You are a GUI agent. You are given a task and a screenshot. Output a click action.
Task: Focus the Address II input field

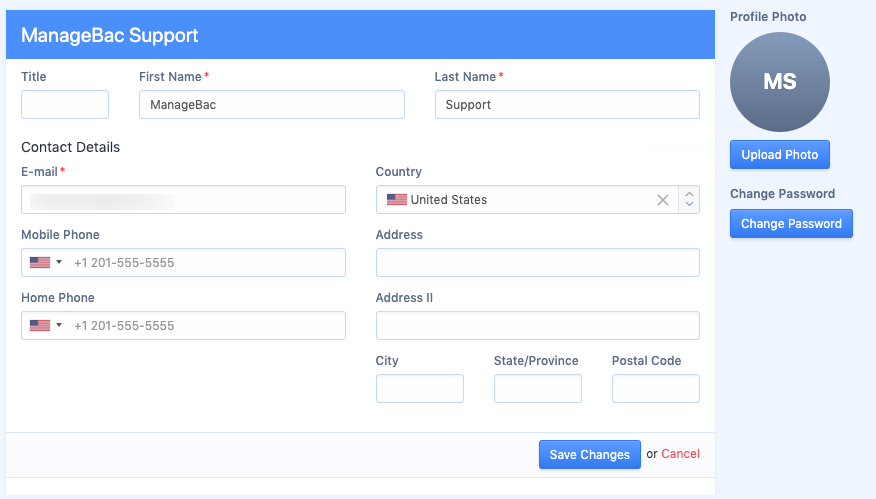pyautogui.click(x=537, y=326)
